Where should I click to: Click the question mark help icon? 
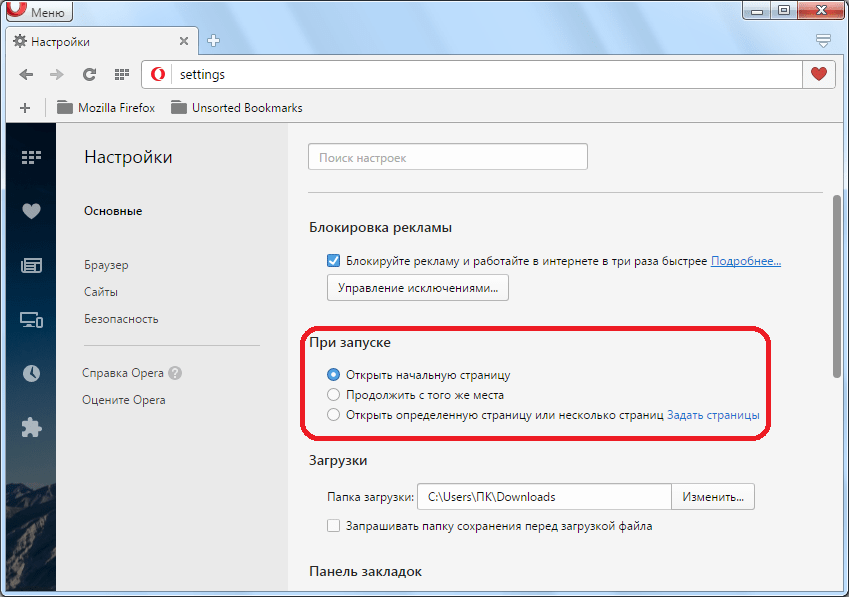(175, 373)
